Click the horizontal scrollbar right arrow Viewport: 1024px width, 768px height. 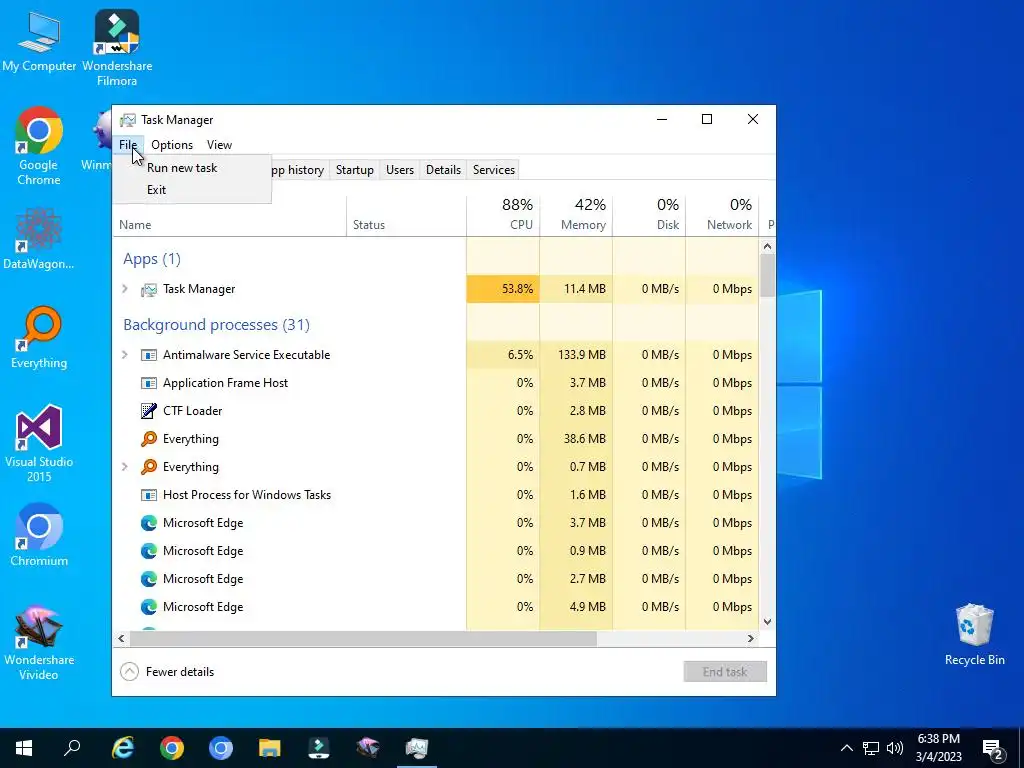751,639
